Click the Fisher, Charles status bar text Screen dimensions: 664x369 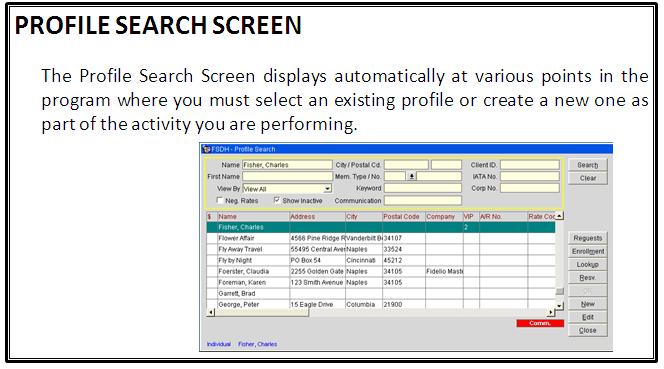[x=257, y=344]
